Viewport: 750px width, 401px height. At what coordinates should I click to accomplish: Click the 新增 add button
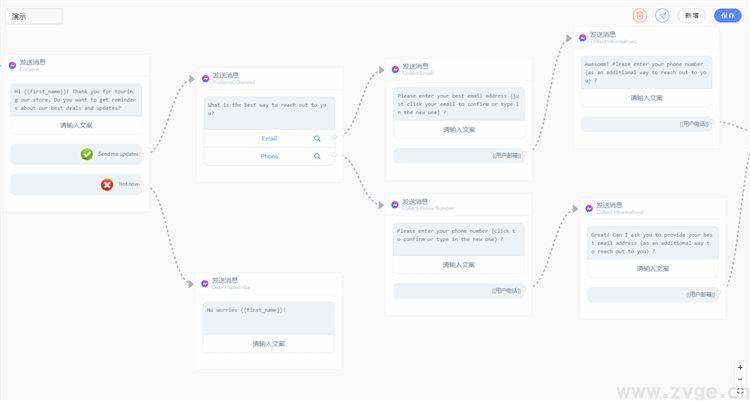[x=691, y=15]
